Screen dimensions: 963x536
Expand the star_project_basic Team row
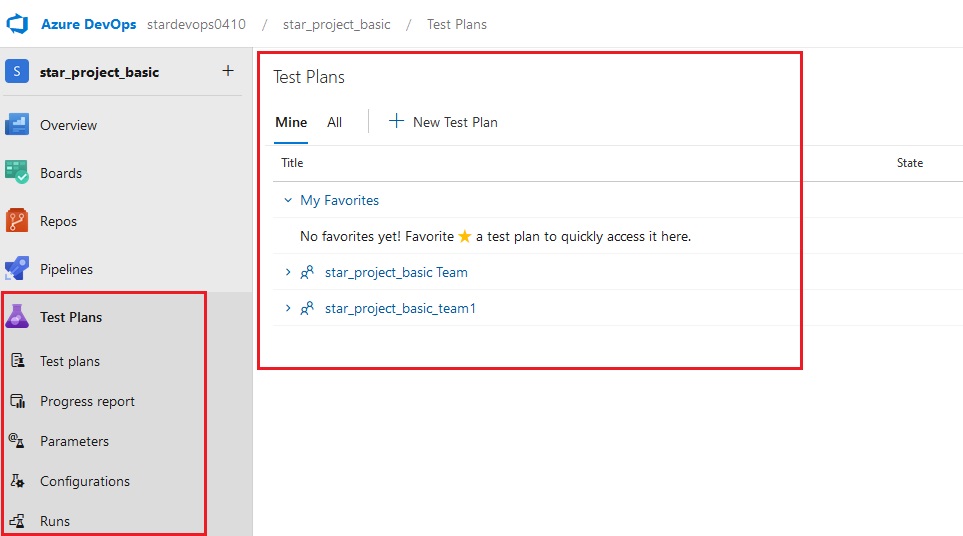coord(287,272)
